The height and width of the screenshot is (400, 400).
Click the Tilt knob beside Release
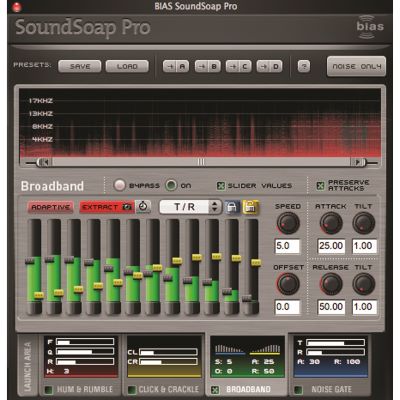(x=364, y=284)
